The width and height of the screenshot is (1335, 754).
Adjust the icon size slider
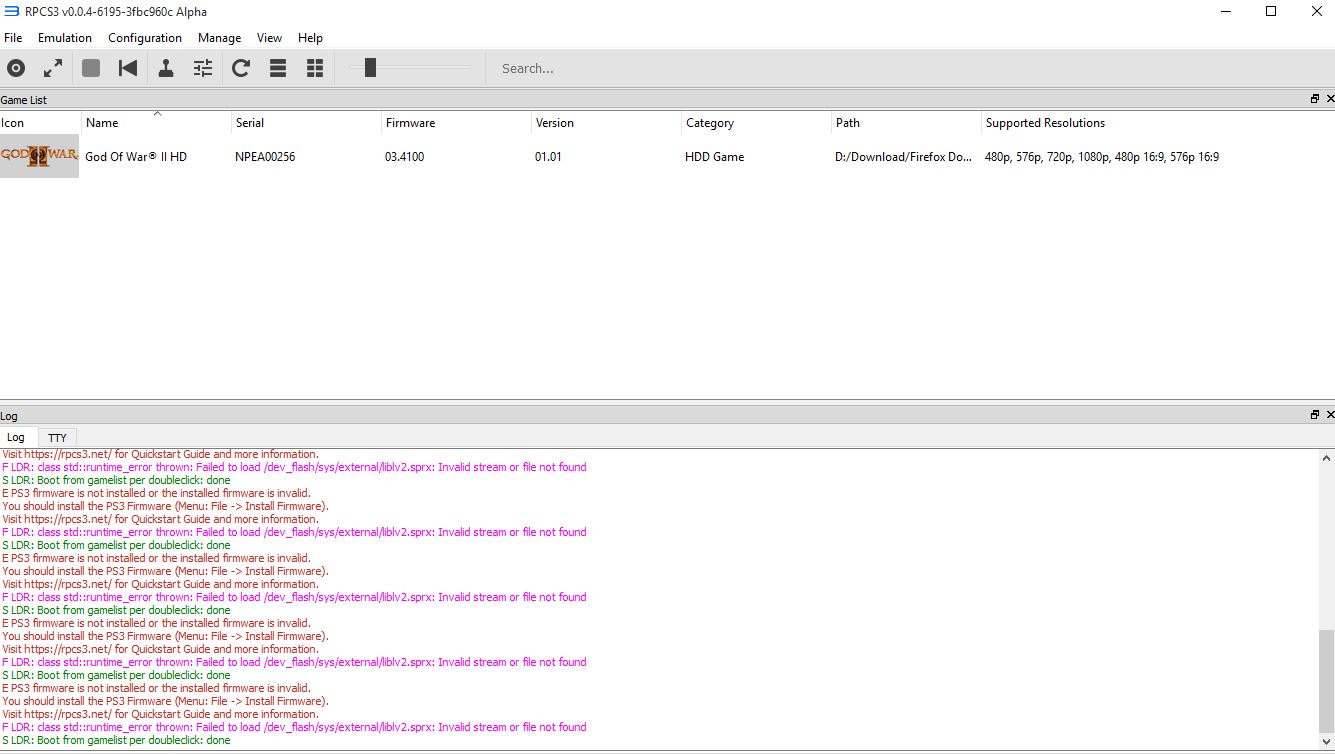(370, 68)
